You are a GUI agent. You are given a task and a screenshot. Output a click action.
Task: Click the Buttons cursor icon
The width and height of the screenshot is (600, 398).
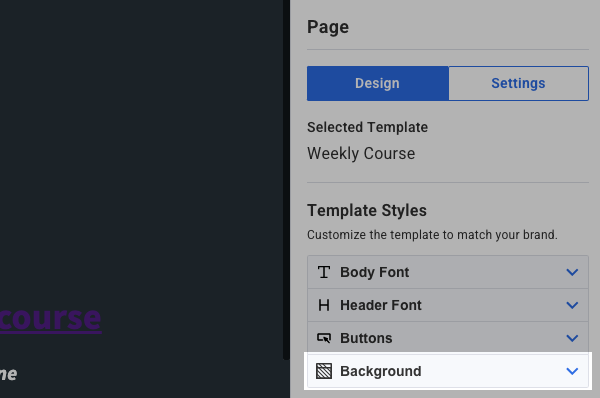324,338
